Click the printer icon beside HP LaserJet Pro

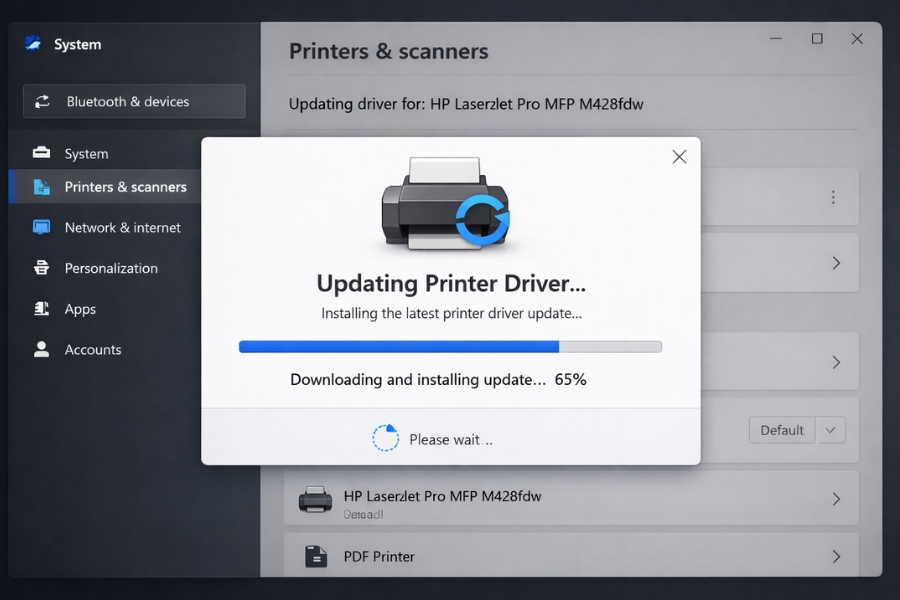[315, 499]
